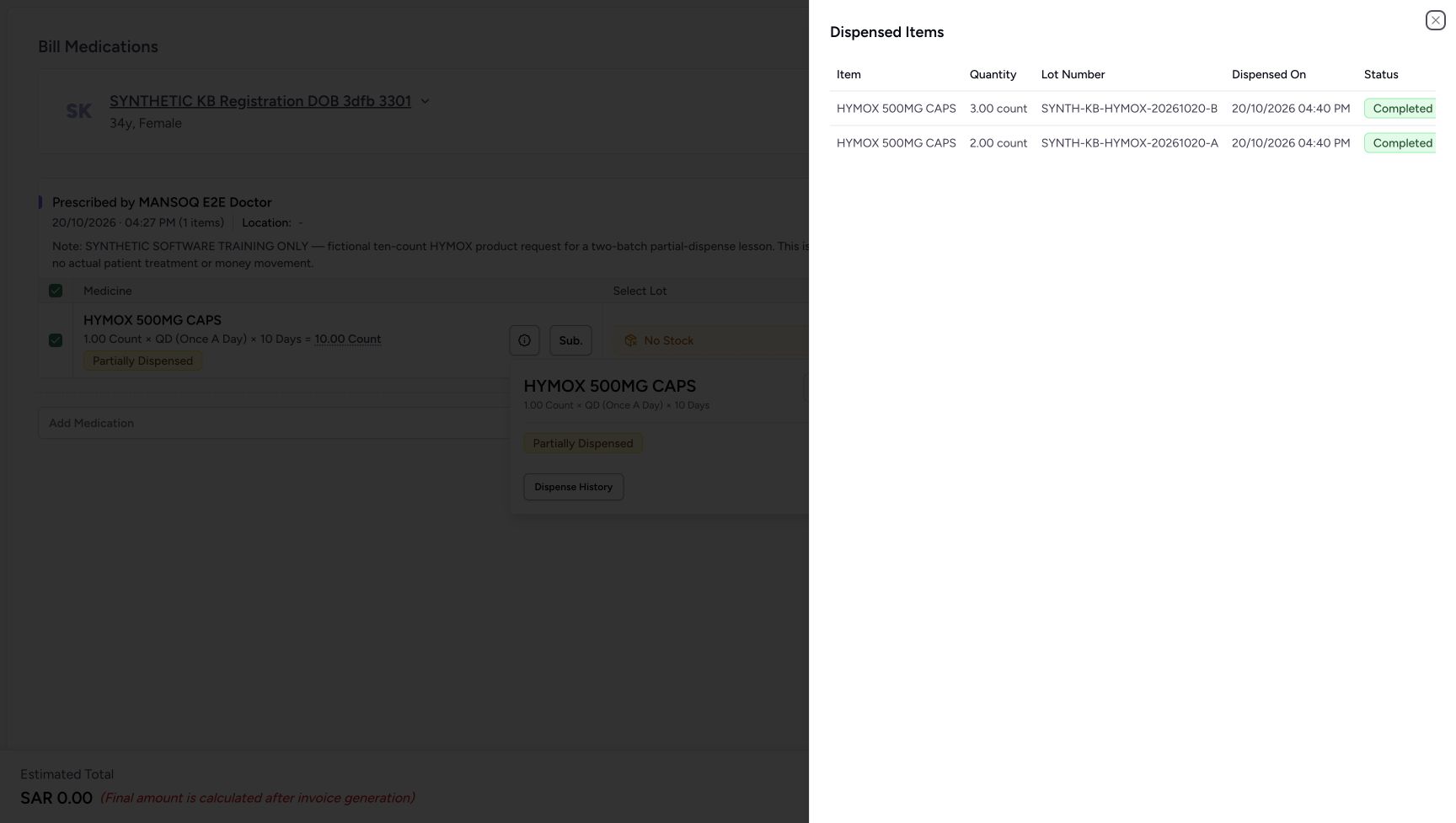
Task: Click the Status column header
Action: [1381, 74]
